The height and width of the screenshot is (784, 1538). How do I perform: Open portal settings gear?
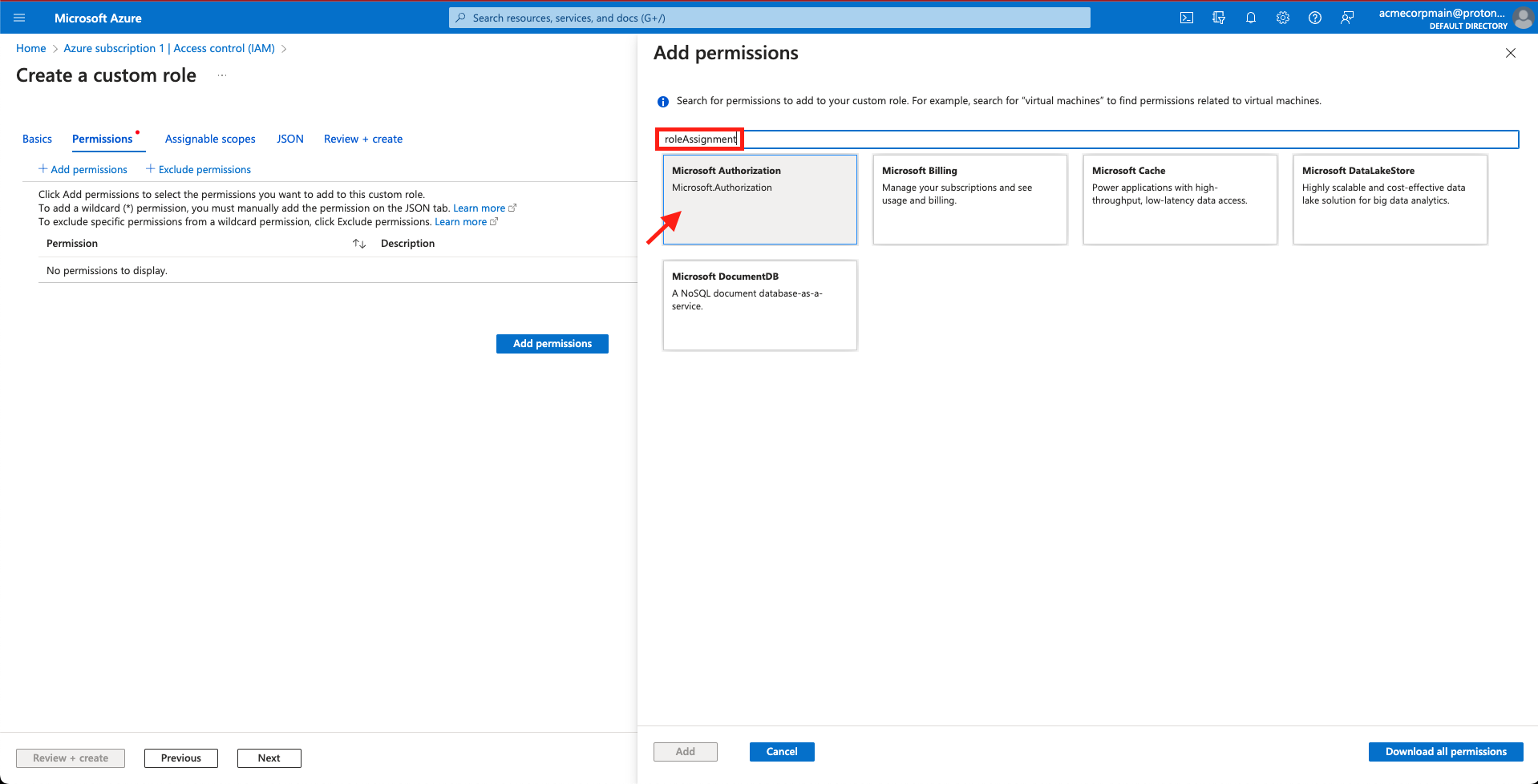coord(1283,18)
